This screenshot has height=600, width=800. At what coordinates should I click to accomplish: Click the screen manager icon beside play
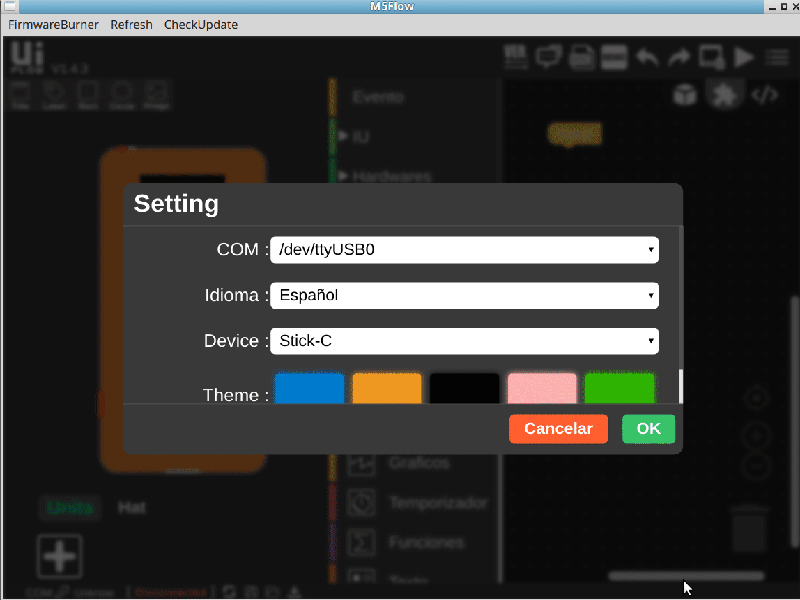pyautogui.click(x=711, y=57)
